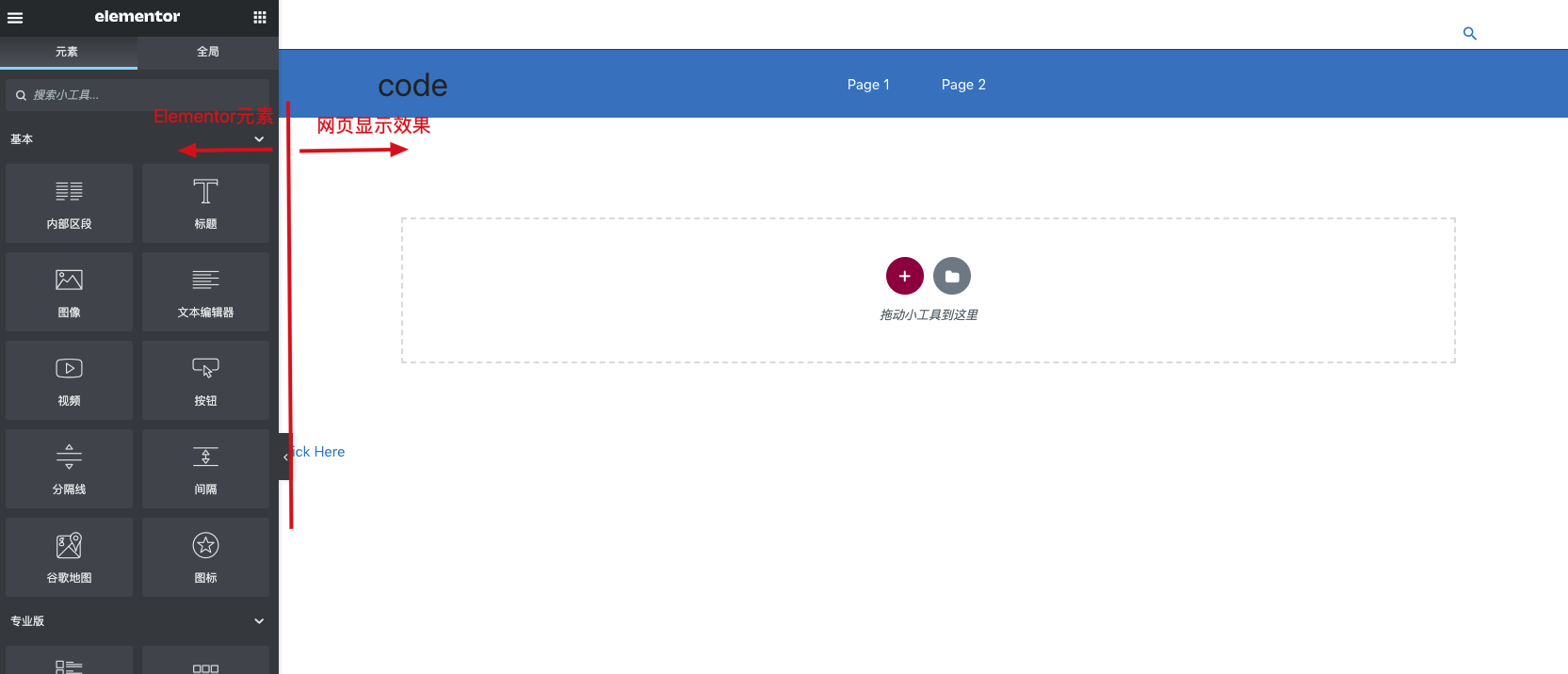Screen dimensions: 1568x674
Task: Open Page 1 in the navigation
Action: point(867,85)
